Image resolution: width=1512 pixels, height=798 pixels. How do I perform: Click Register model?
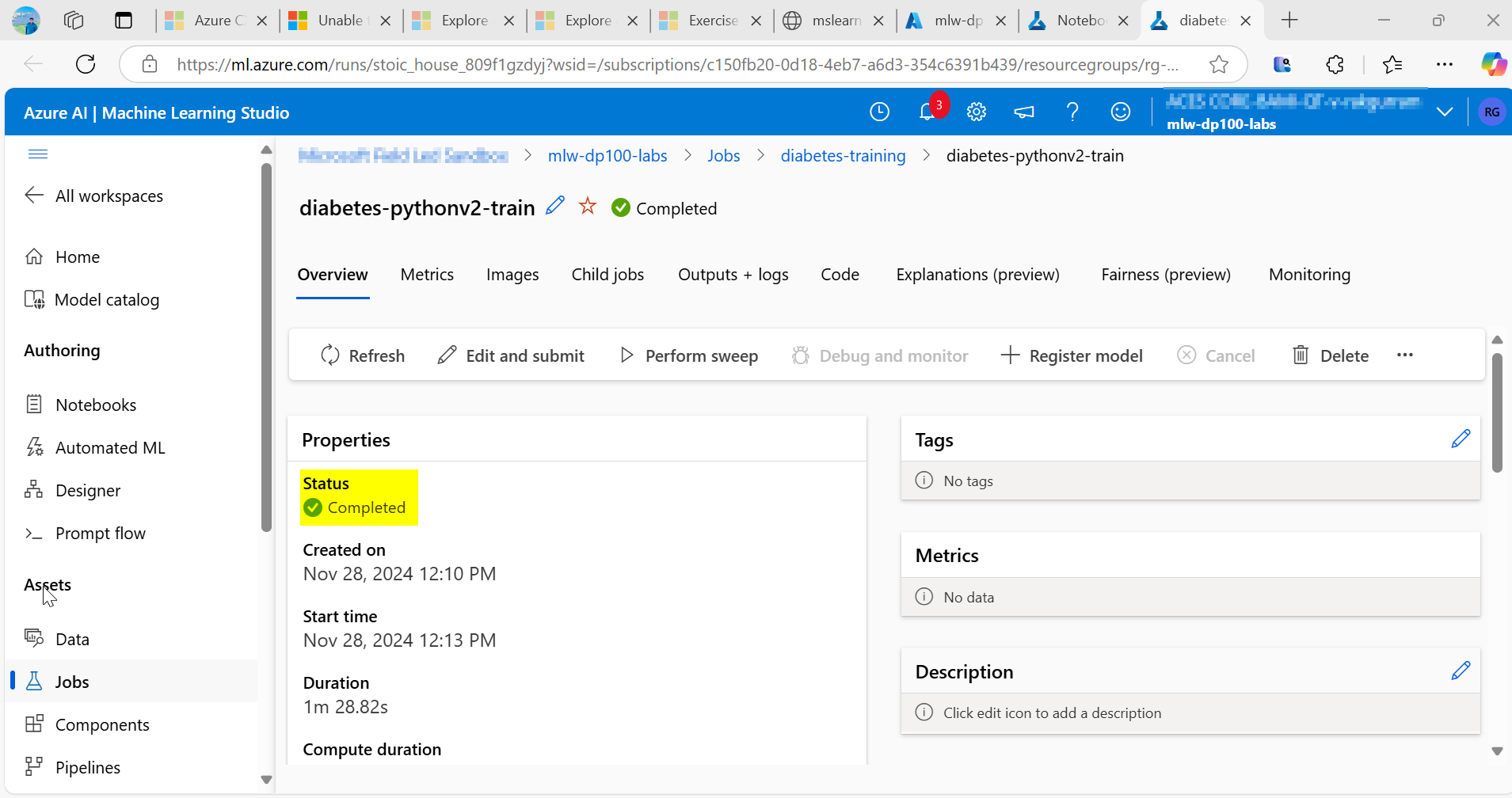point(1072,355)
